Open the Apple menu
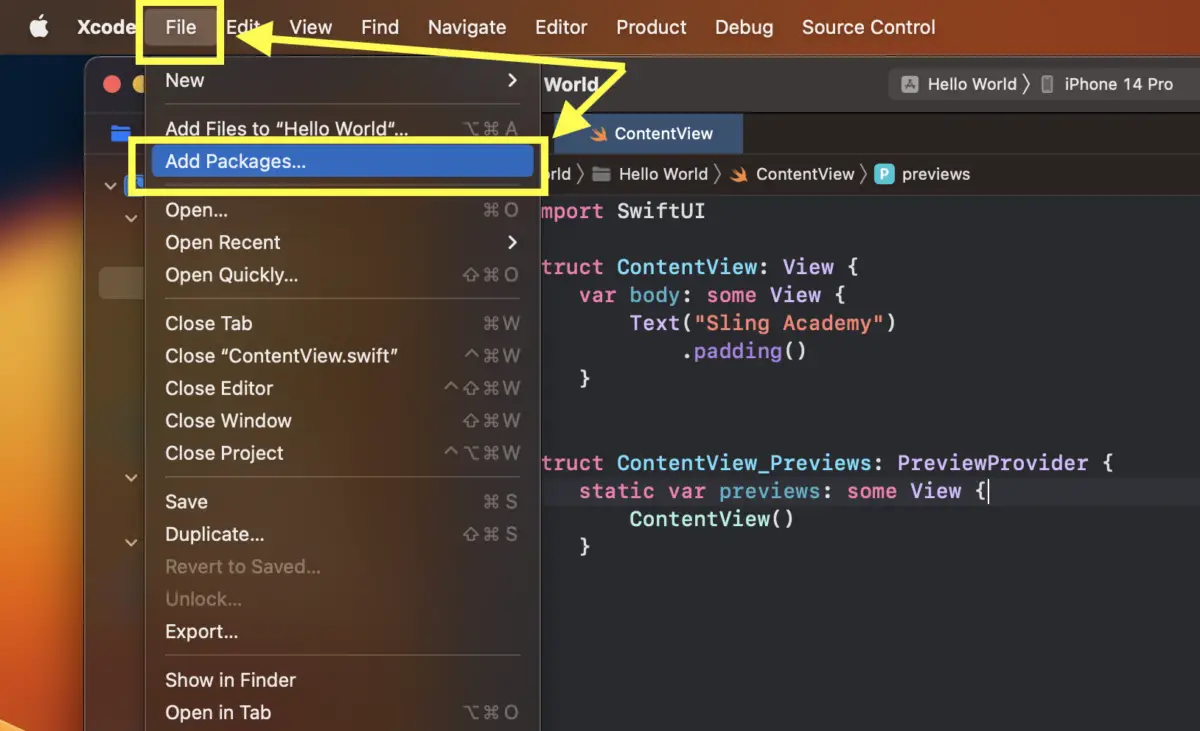Image resolution: width=1200 pixels, height=731 pixels. click(x=39, y=27)
